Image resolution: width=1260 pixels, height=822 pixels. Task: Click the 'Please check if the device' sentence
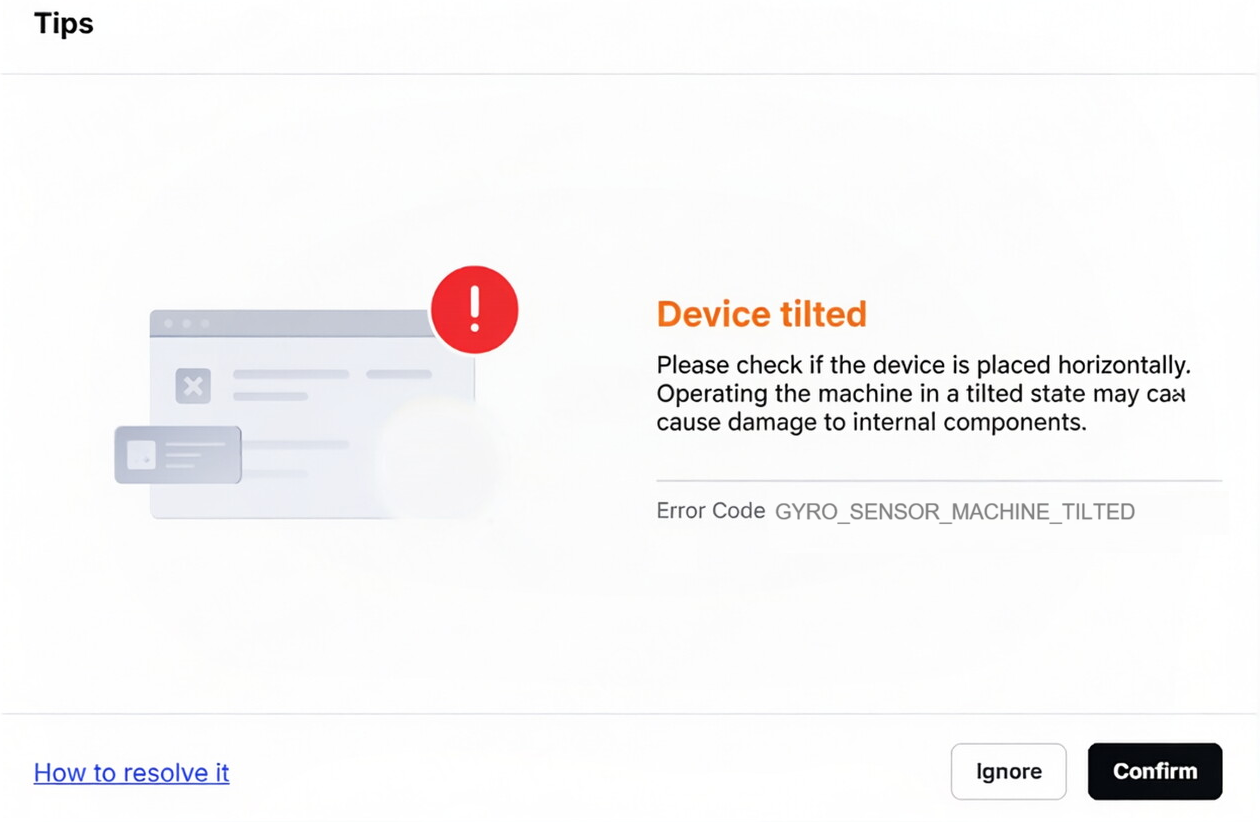pyautogui.click(x=923, y=365)
